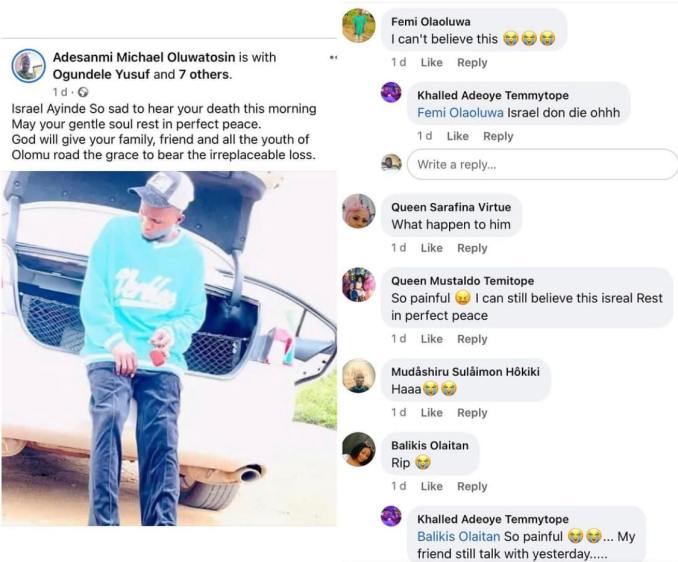Open Femi Olaoluwa's avatar
Viewport: 678px width, 562px height.
(359, 26)
